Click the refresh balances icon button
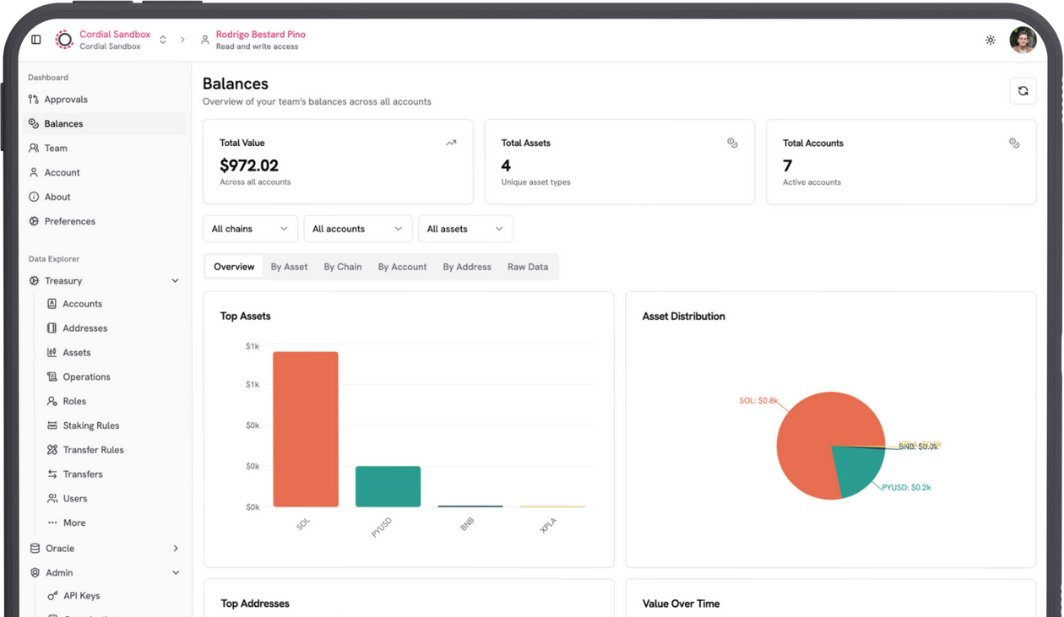The width and height of the screenshot is (1064, 617). click(x=1022, y=91)
